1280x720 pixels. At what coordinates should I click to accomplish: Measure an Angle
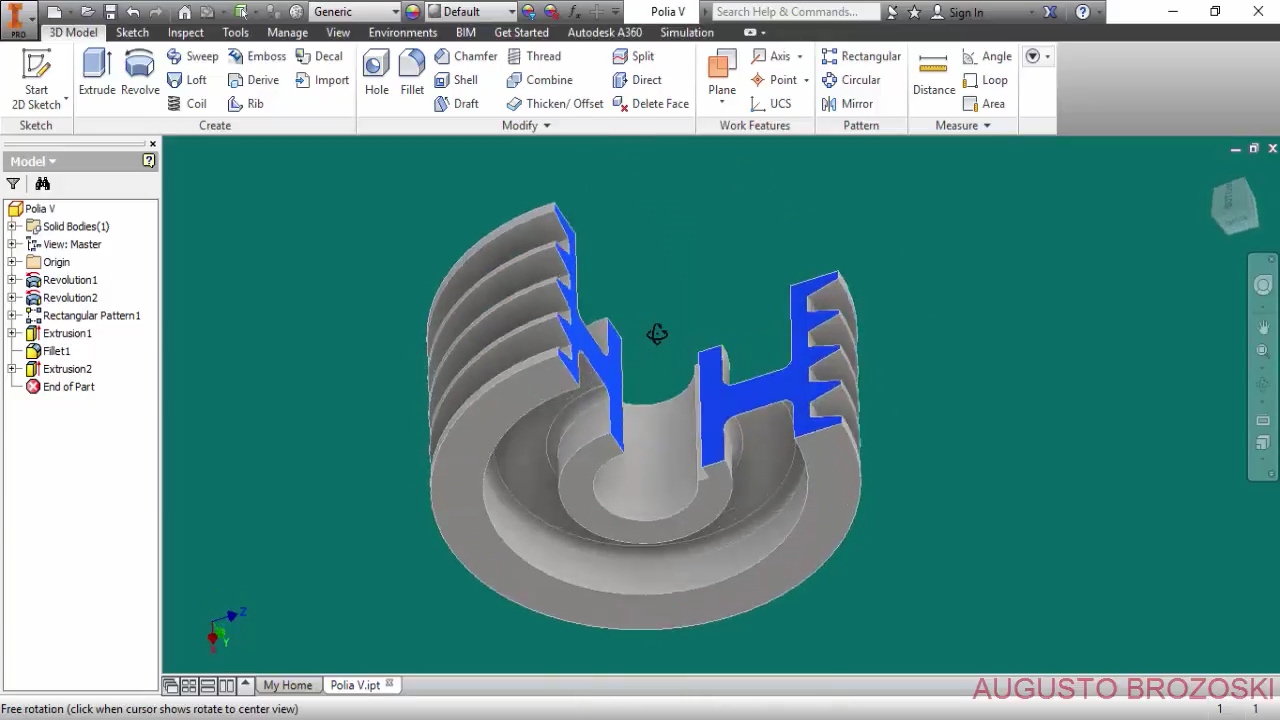[987, 56]
